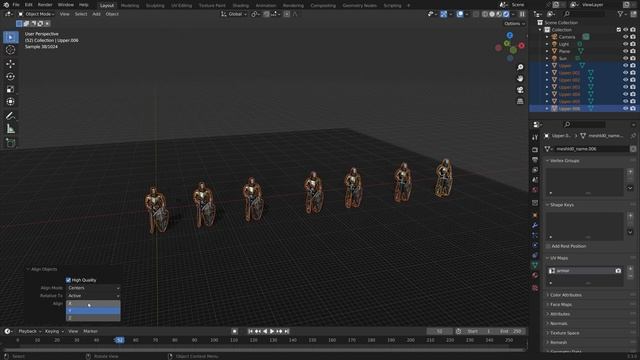Hide the Camera object with eye icon
This screenshot has height=360, width=640.
[625, 37]
